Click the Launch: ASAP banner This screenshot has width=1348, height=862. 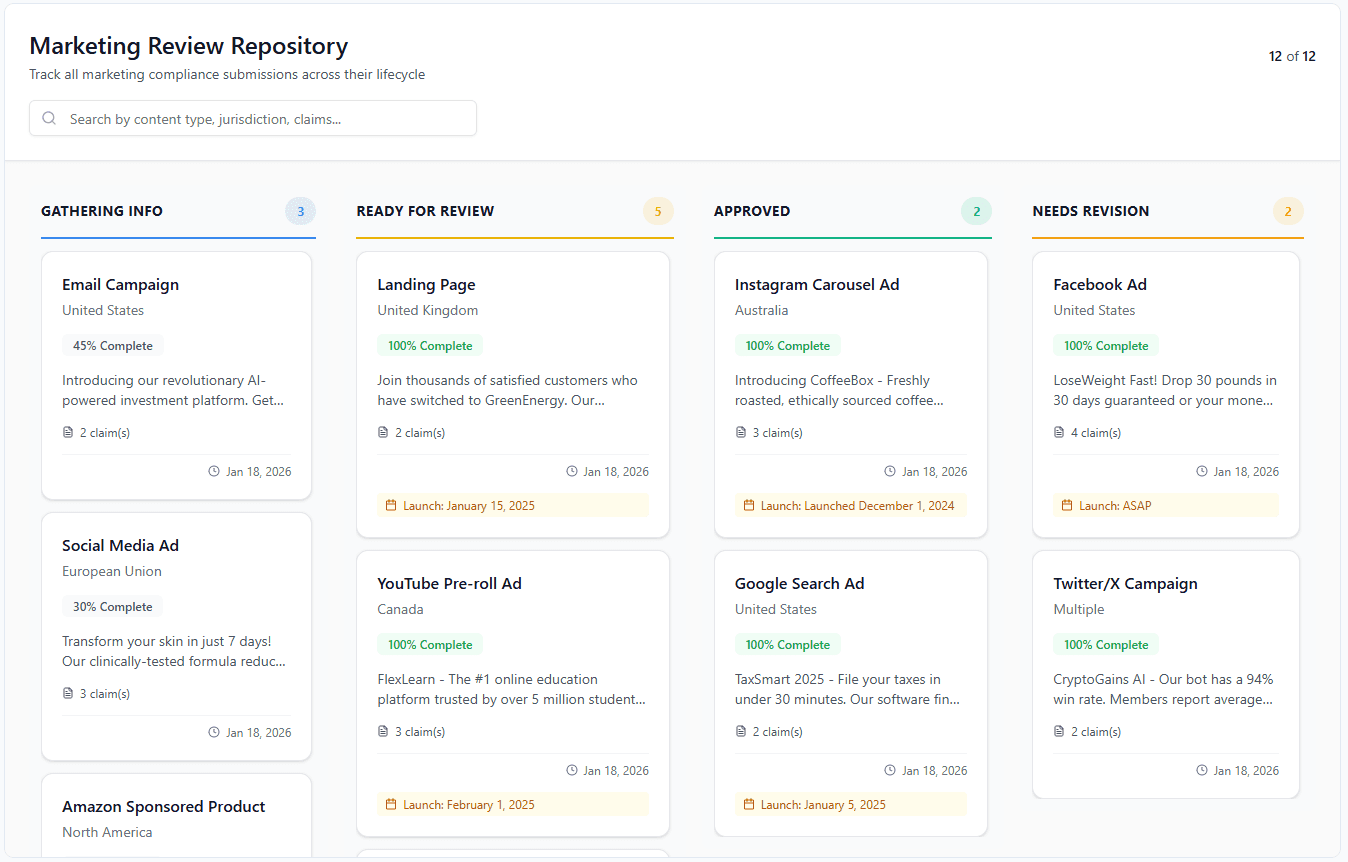[x=1166, y=506]
